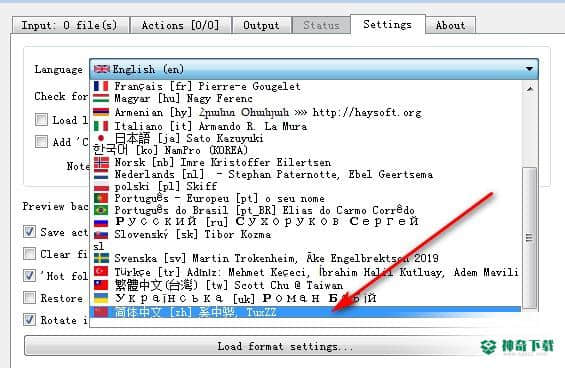
Task: Uncheck the Save act... checkbox
Action: click(29, 232)
